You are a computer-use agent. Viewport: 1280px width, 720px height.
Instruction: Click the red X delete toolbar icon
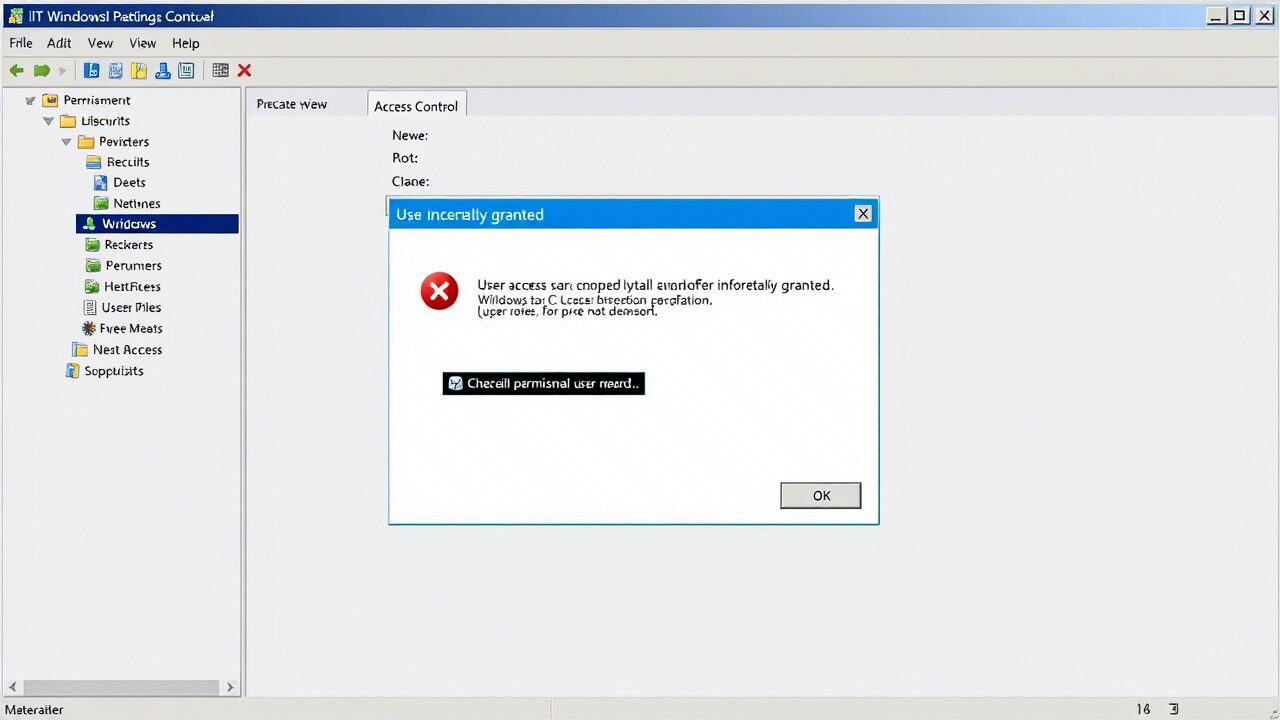(x=244, y=71)
